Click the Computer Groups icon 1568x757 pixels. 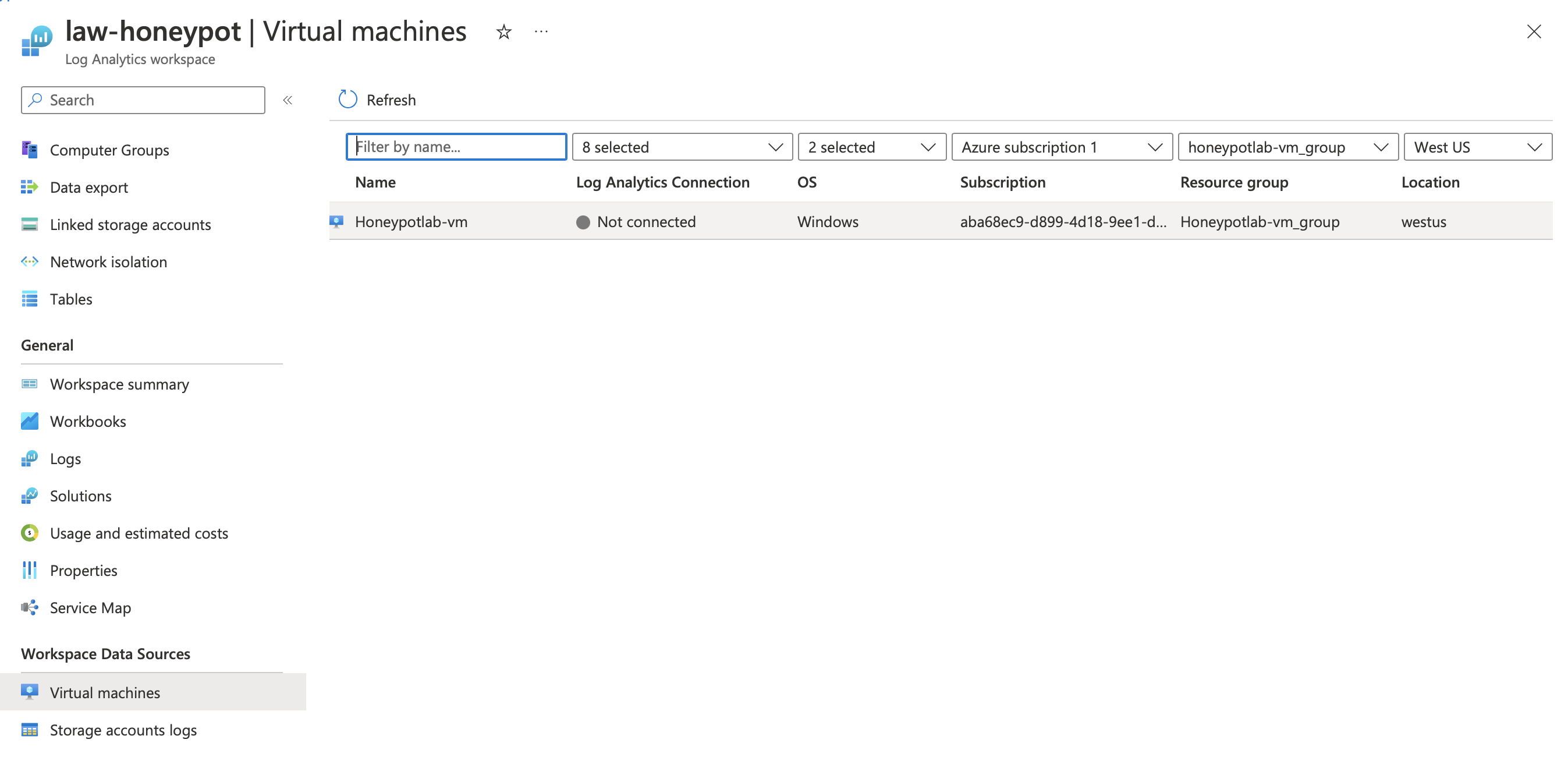[x=29, y=149]
